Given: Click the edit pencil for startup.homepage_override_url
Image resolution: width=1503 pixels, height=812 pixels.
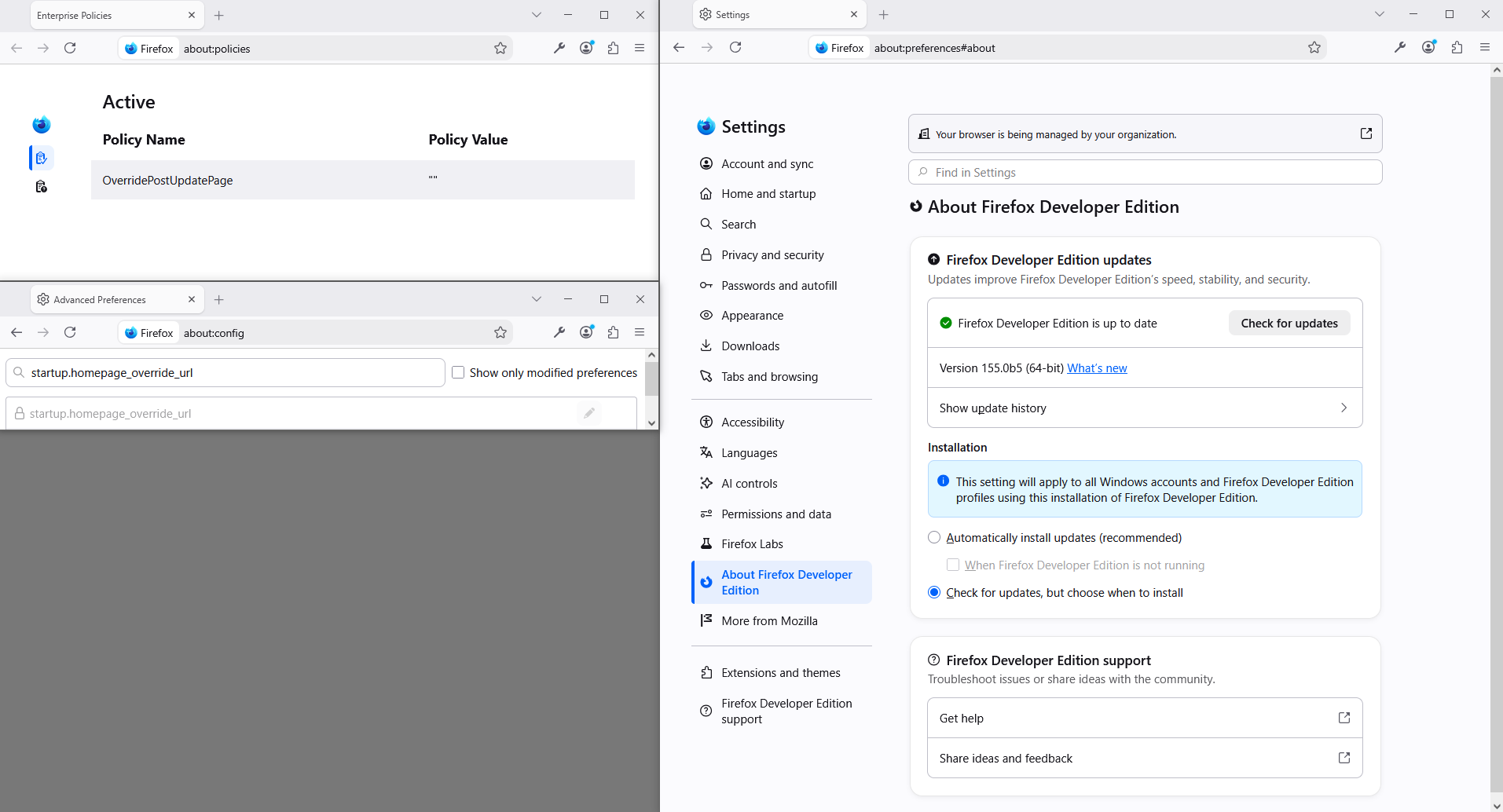Looking at the screenshot, I should tap(589, 413).
